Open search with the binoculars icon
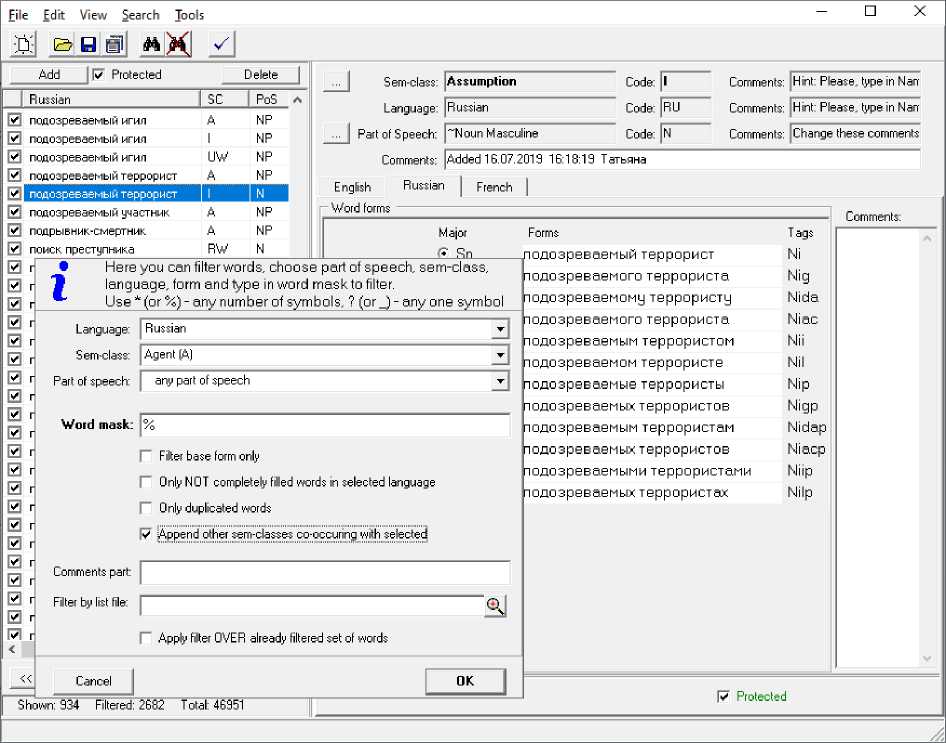Viewport: 946px width, 743px height. [152, 44]
